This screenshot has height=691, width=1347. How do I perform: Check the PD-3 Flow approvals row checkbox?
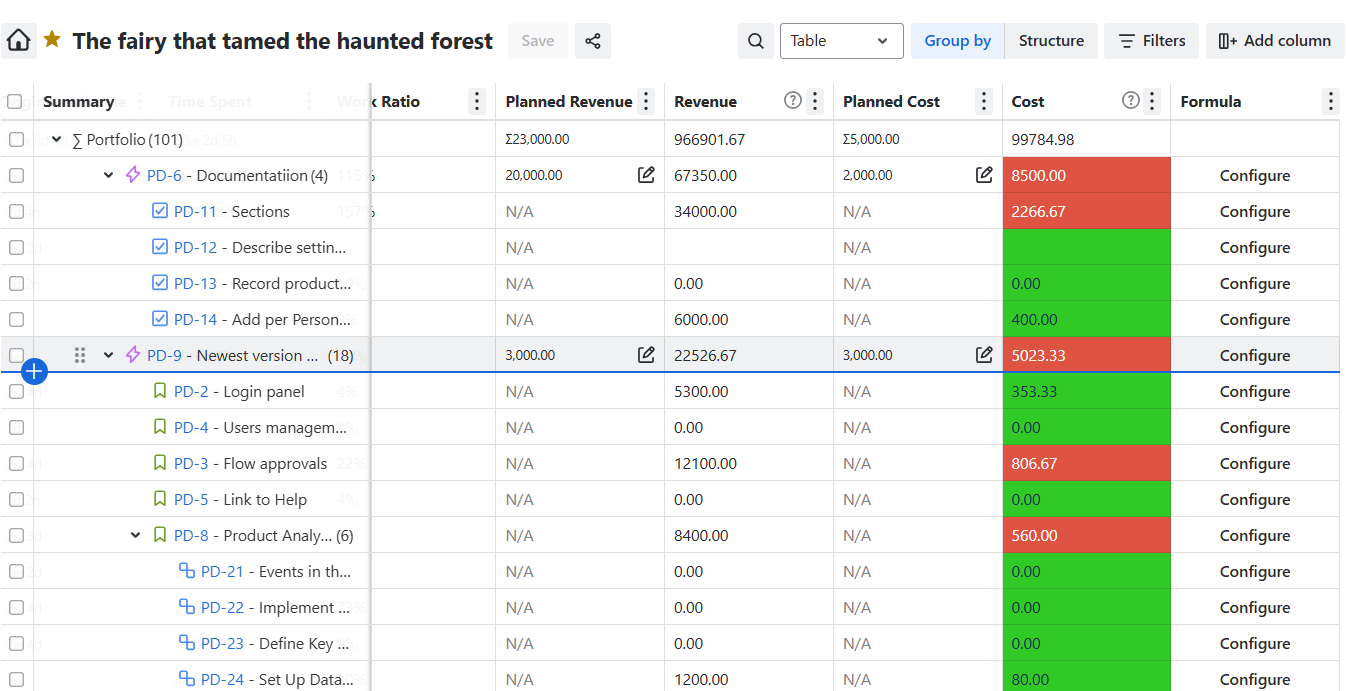point(16,463)
